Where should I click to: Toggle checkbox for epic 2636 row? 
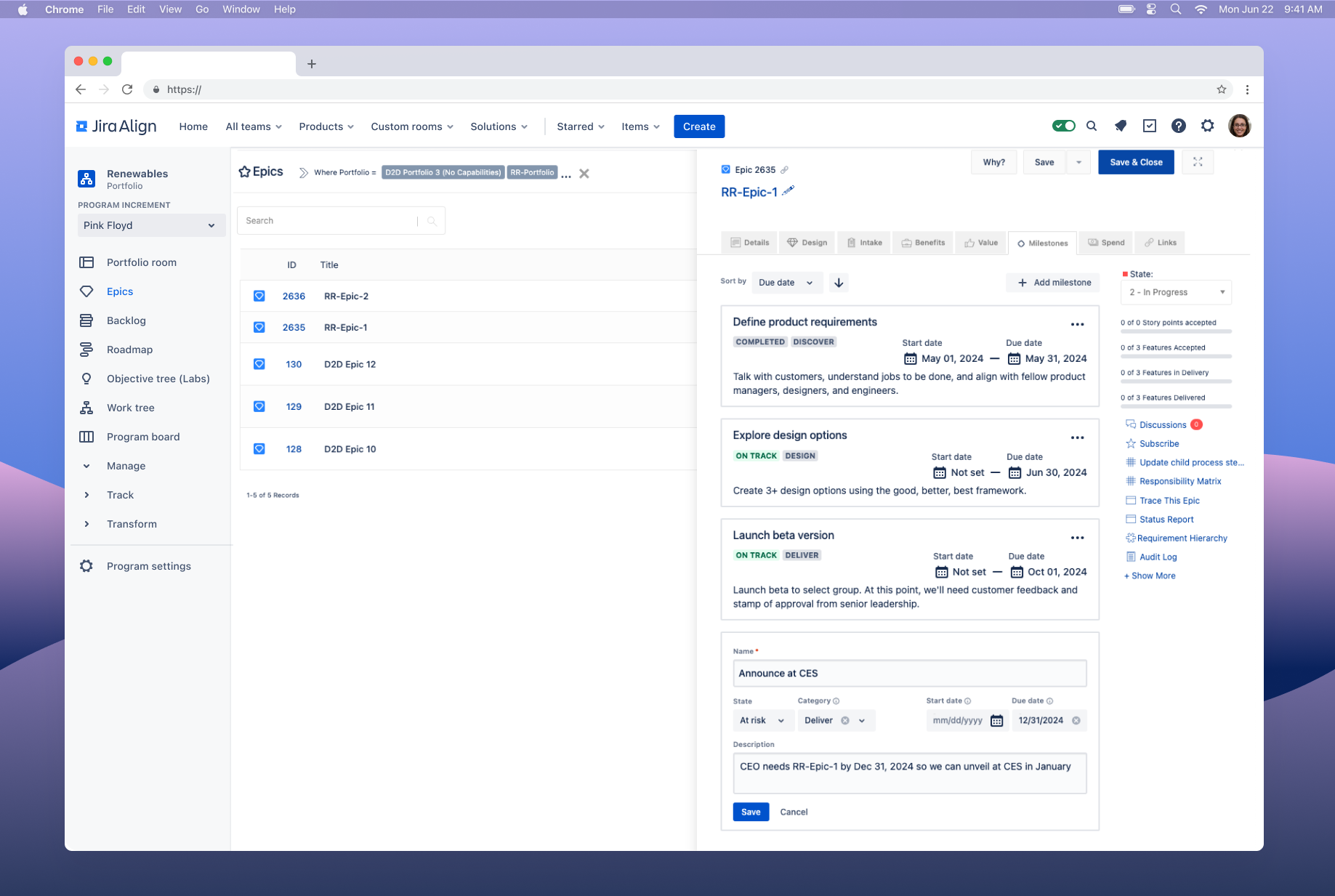pyautogui.click(x=259, y=296)
